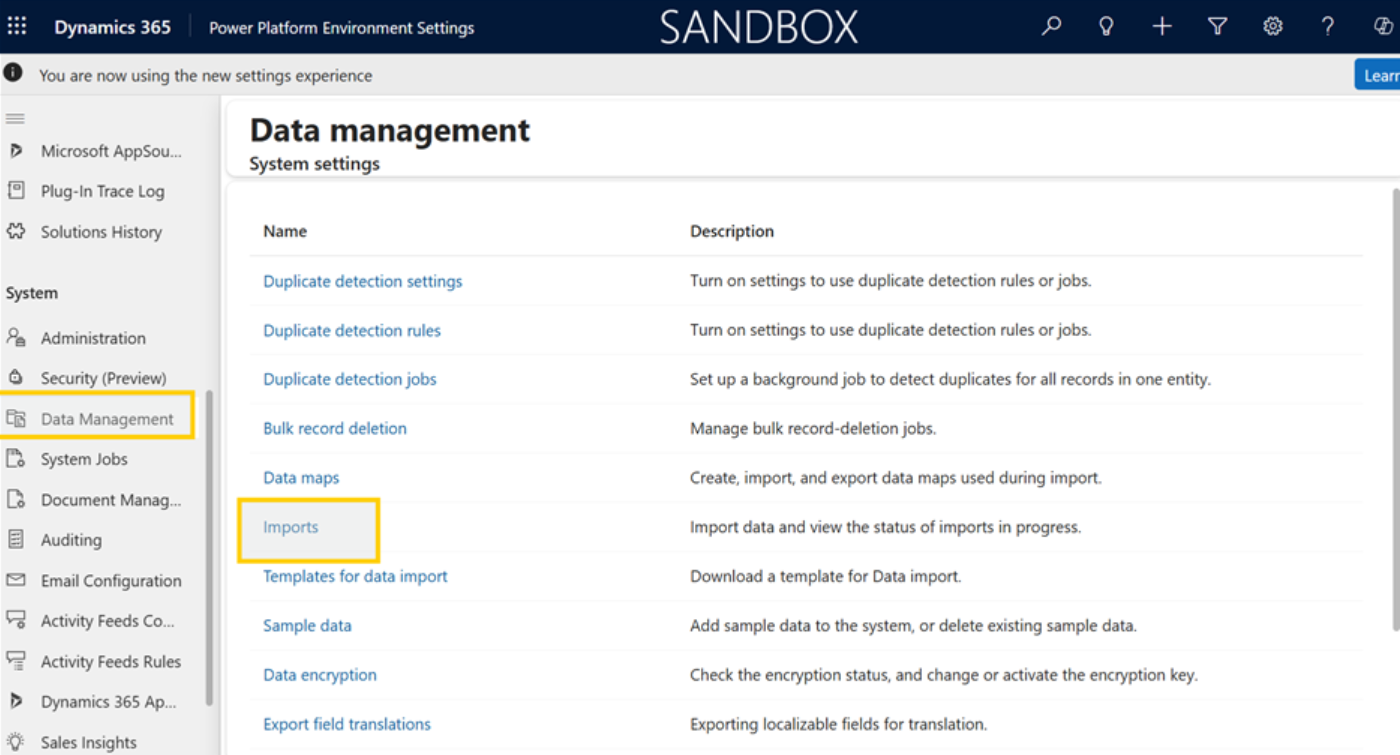Click the Name column header

[285, 231]
